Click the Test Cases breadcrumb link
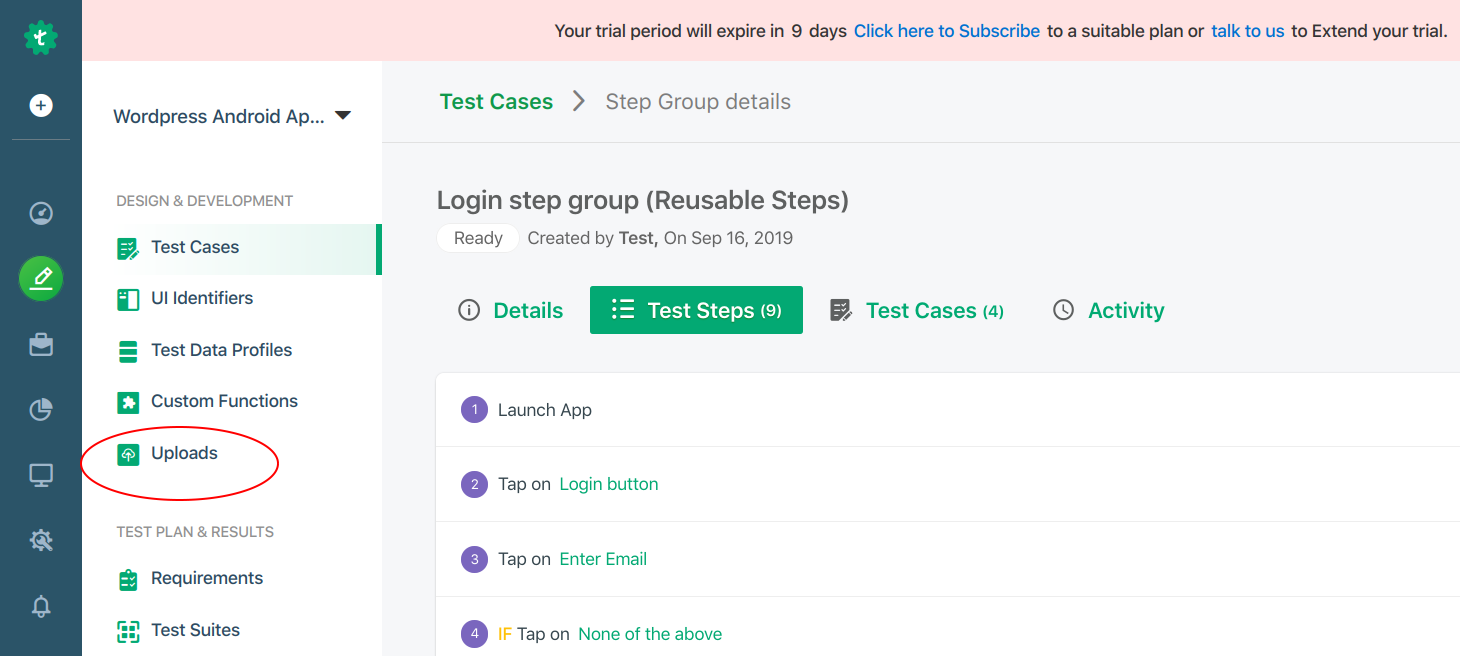Screen dimensions: 1460x656 pyautogui.click(x=496, y=102)
